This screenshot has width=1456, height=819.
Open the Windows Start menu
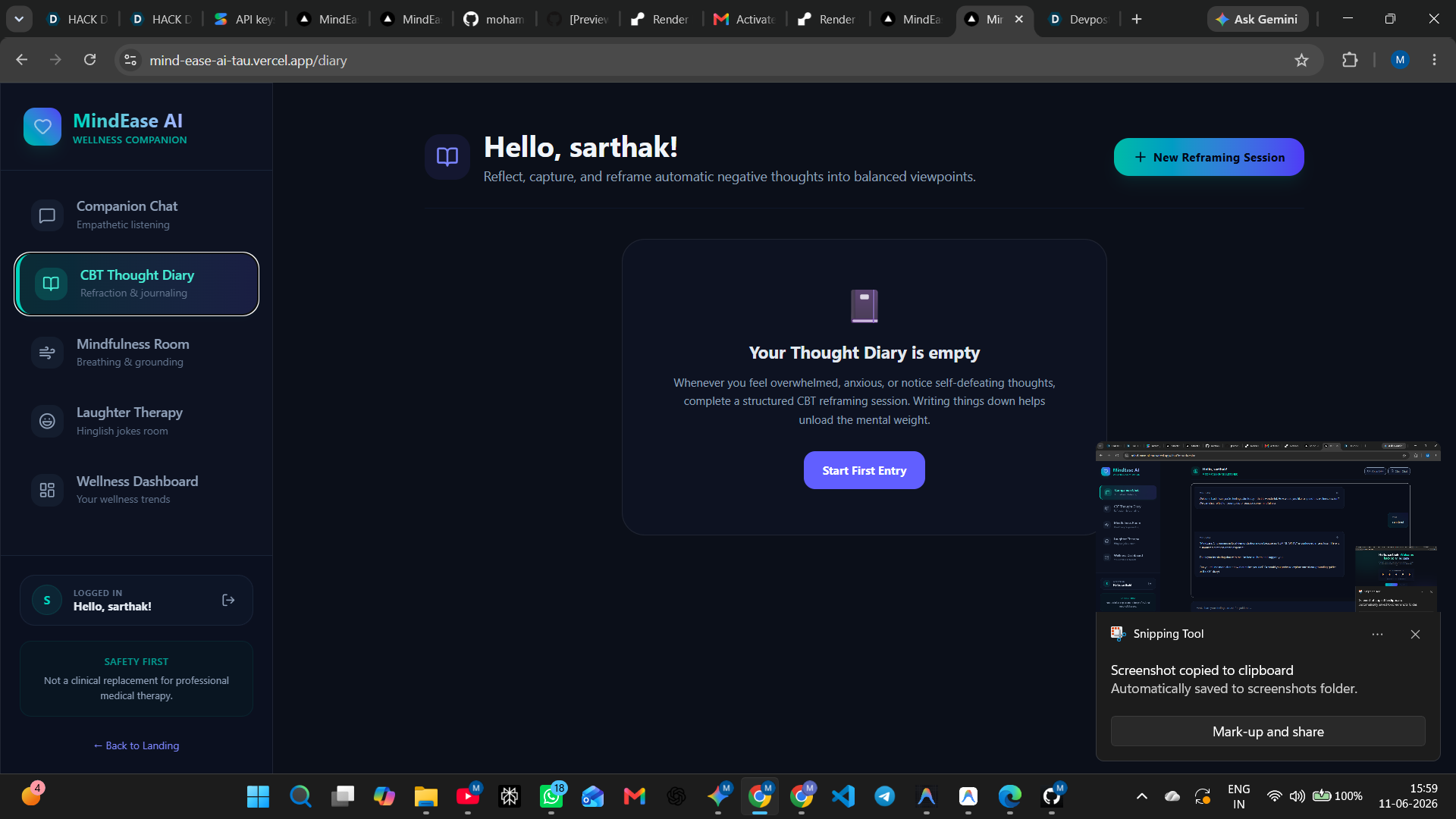pos(258,796)
